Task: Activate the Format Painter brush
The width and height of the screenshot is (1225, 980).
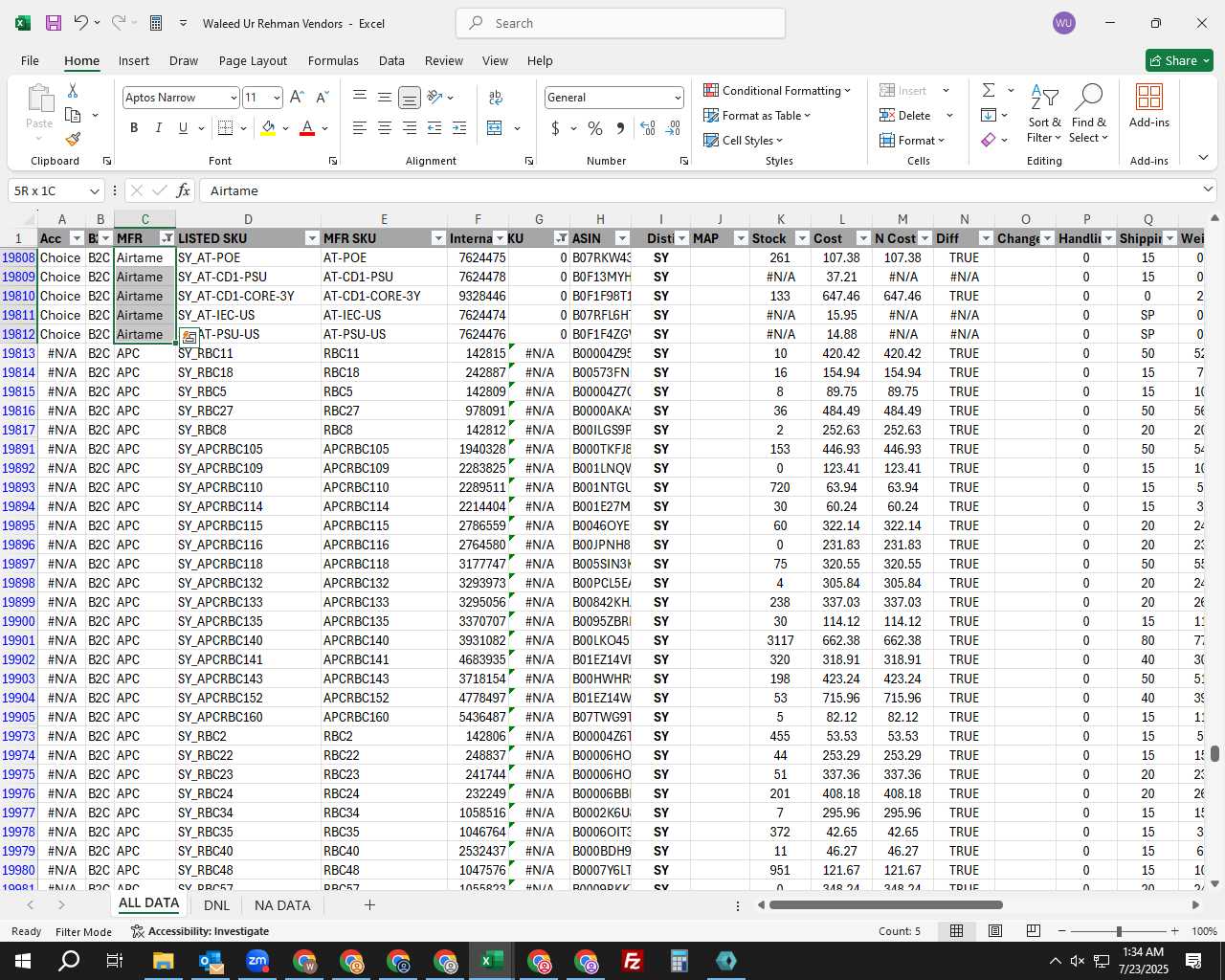Action: pyautogui.click(x=73, y=139)
